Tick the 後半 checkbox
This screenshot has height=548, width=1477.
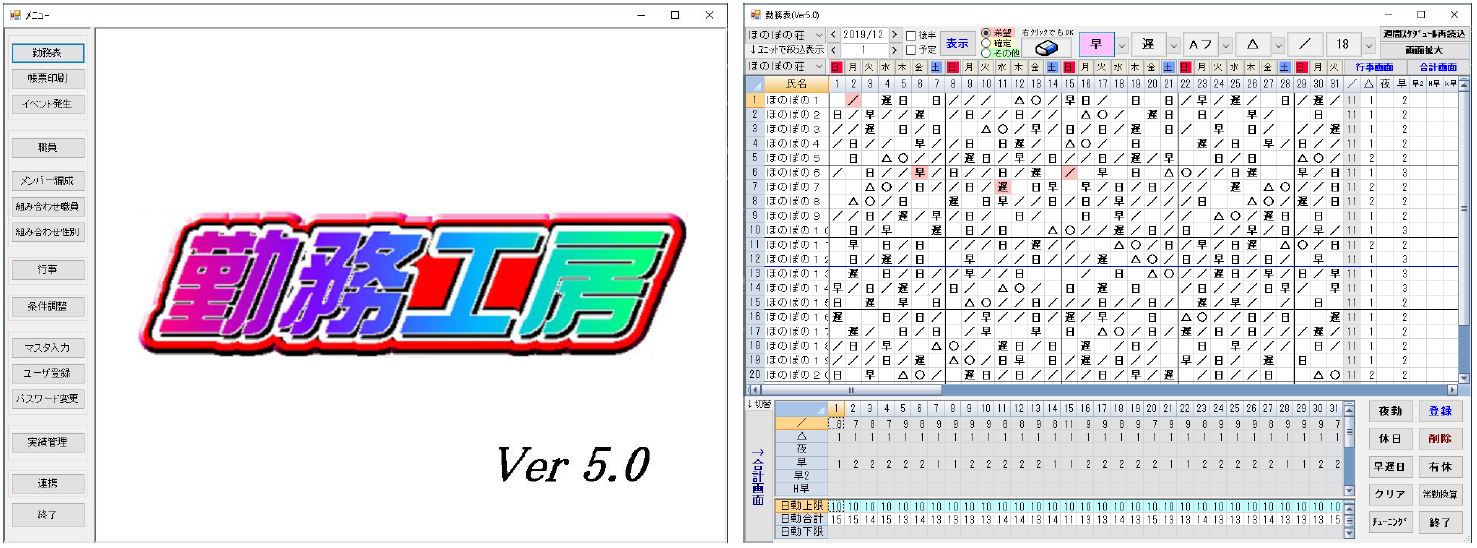pyautogui.click(x=923, y=35)
